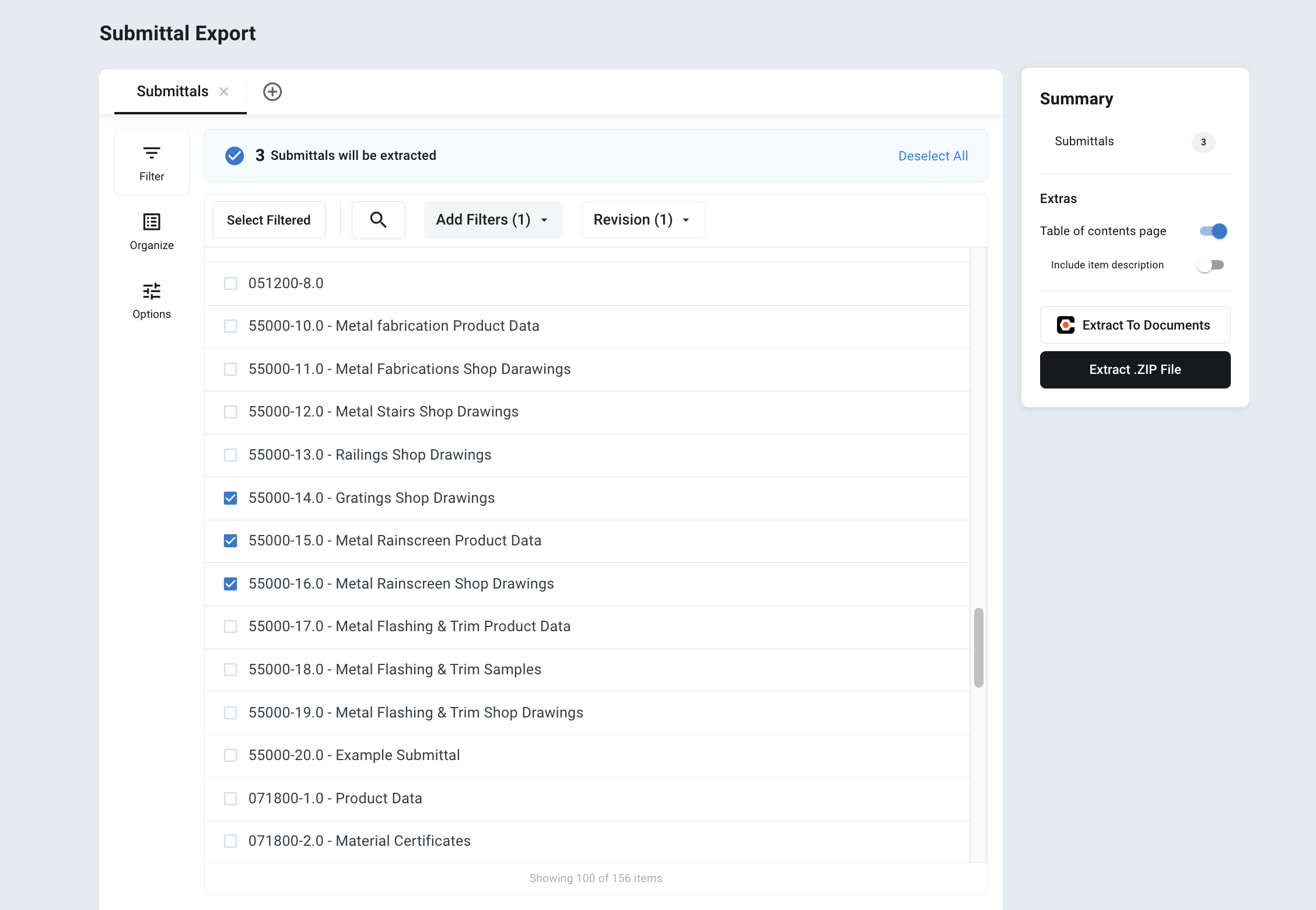Click the search magnifier icon
1316x910 pixels.
tap(378, 220)
